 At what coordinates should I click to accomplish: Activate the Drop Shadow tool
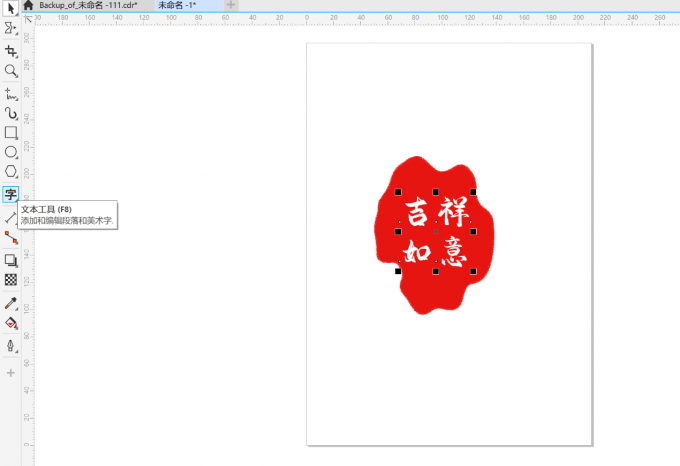coord(10,260)
